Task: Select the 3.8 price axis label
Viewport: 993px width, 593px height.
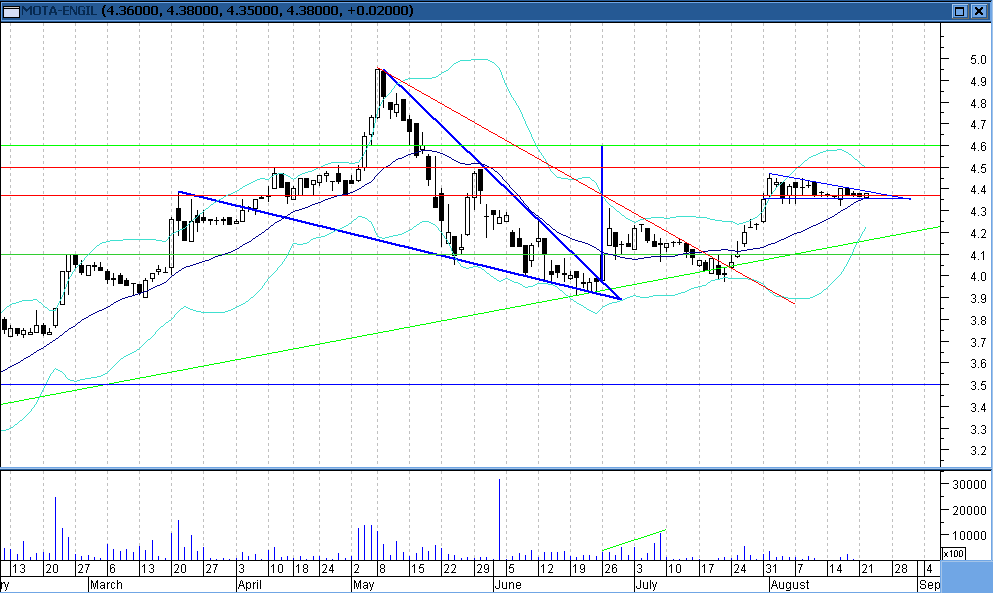Action: [978, 321]
